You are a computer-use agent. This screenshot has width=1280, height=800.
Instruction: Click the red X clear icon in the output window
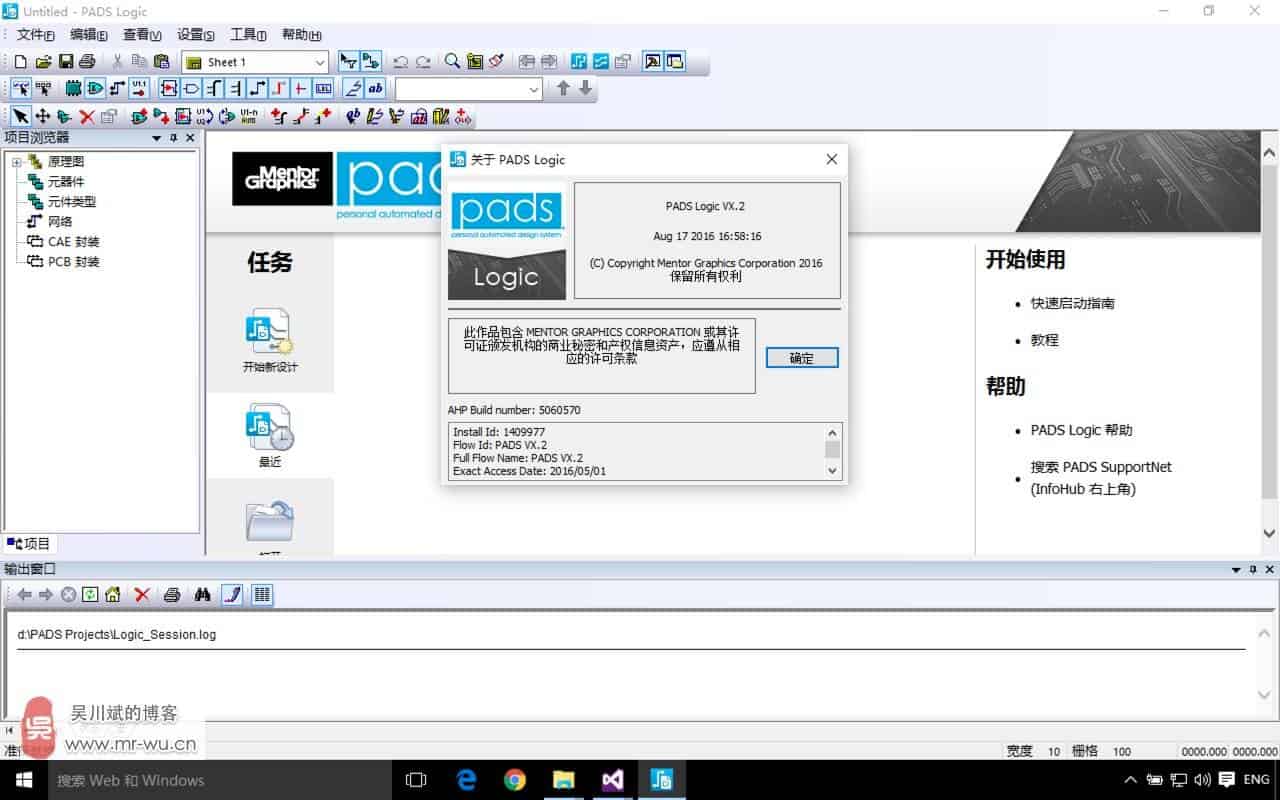point(142,594)
